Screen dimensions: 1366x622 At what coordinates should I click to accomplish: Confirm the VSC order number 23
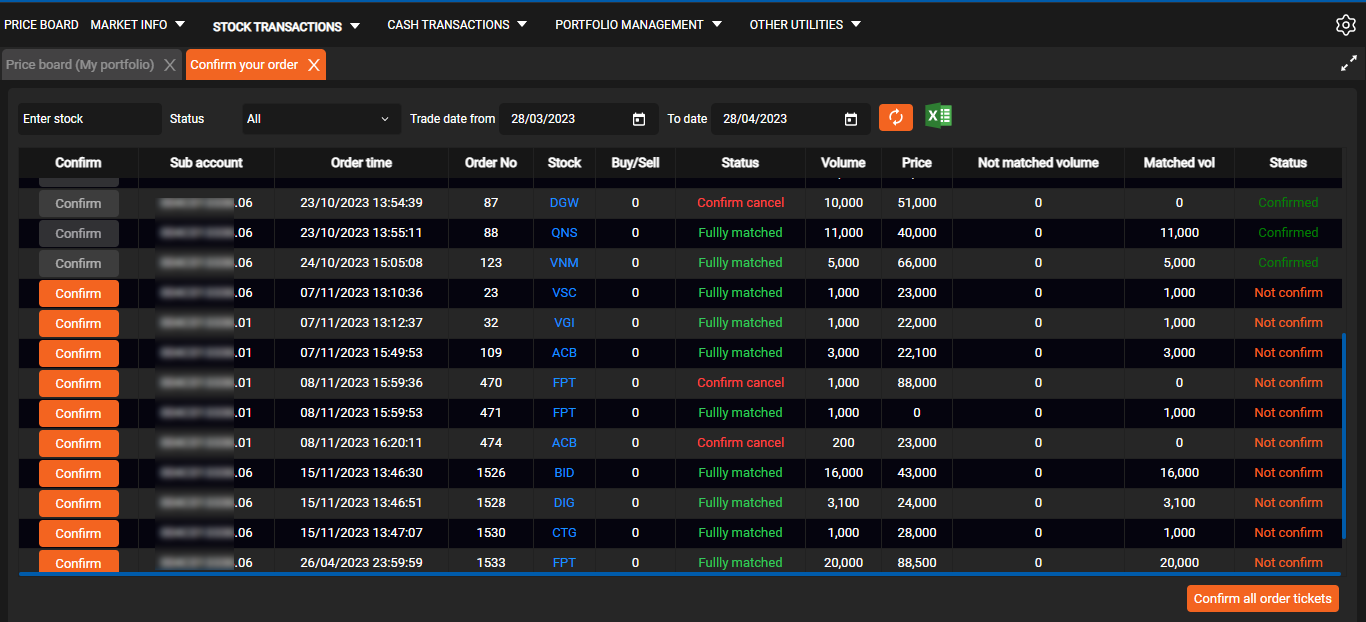tap(78, 293)
